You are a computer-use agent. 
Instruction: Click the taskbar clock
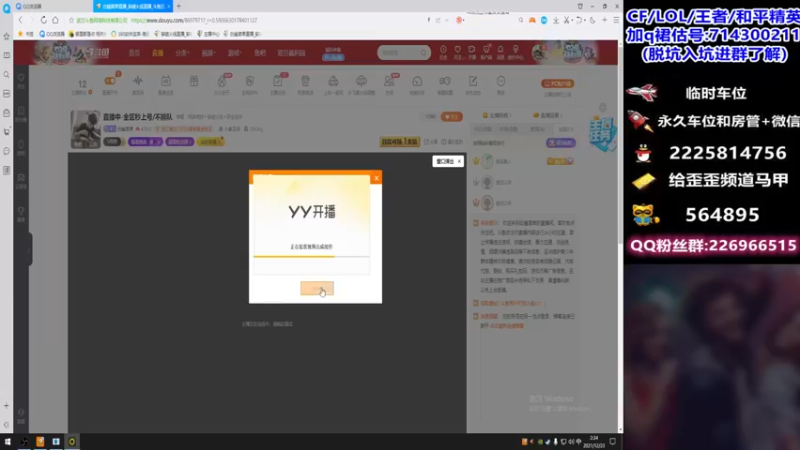coord(594,442)
